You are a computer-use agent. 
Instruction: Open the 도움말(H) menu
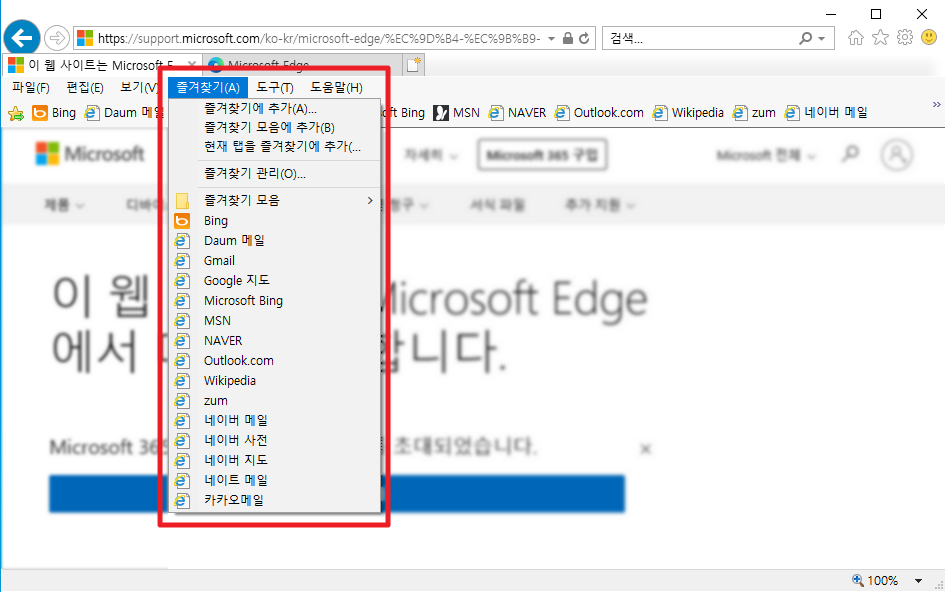(x=336, y=87)
